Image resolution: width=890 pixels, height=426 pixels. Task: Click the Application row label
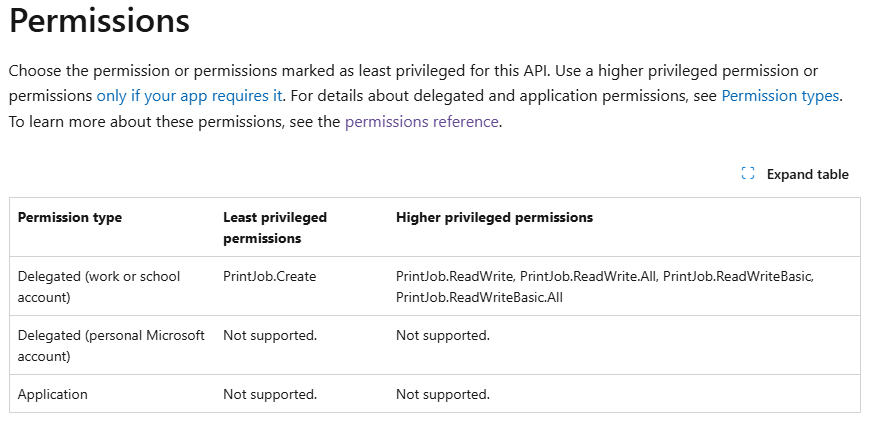[x=53, y=394]
